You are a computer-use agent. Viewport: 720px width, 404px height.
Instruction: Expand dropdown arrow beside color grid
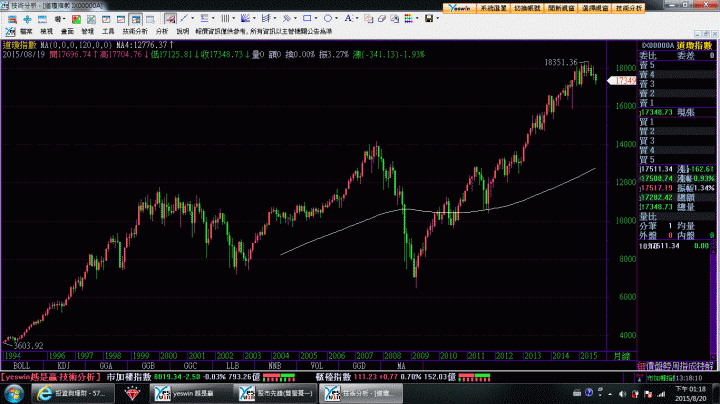tap(417, 18)
